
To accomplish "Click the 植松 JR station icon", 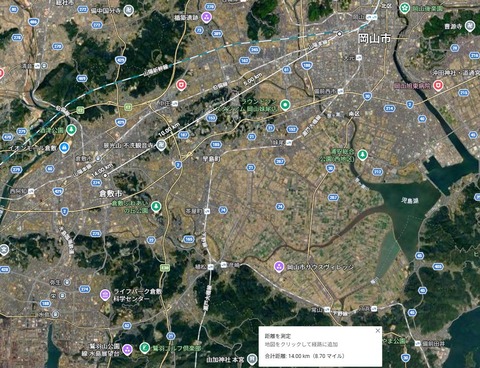I will click(211, 267).
